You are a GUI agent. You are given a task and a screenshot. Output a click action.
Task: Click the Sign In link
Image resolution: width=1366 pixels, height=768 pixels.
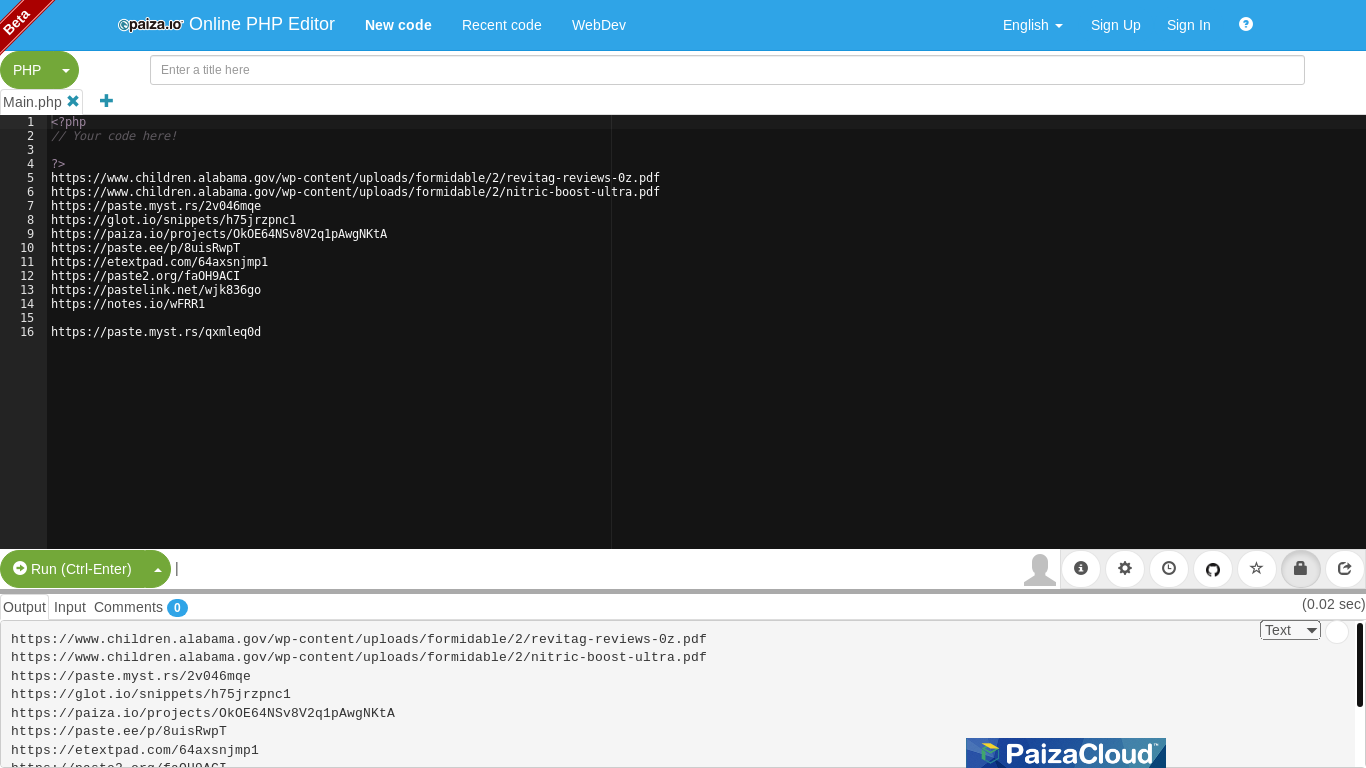[1189, 25]
